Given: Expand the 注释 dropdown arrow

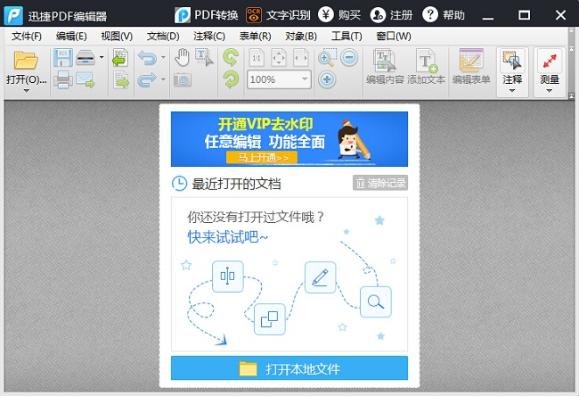Looking at the screenshot, I should tap(512, 91).
